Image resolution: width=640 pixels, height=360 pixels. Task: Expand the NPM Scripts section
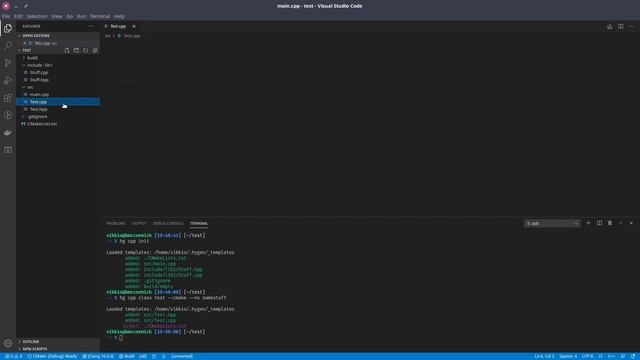[x=58, y=349]
